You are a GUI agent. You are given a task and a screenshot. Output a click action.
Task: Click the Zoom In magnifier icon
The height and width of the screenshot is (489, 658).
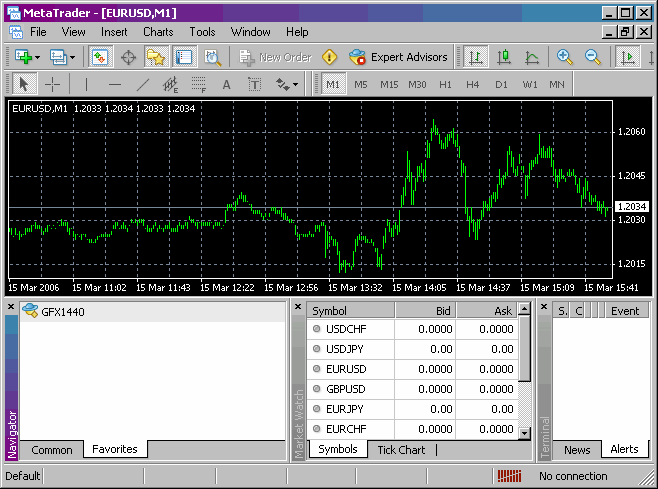[565, 57]
